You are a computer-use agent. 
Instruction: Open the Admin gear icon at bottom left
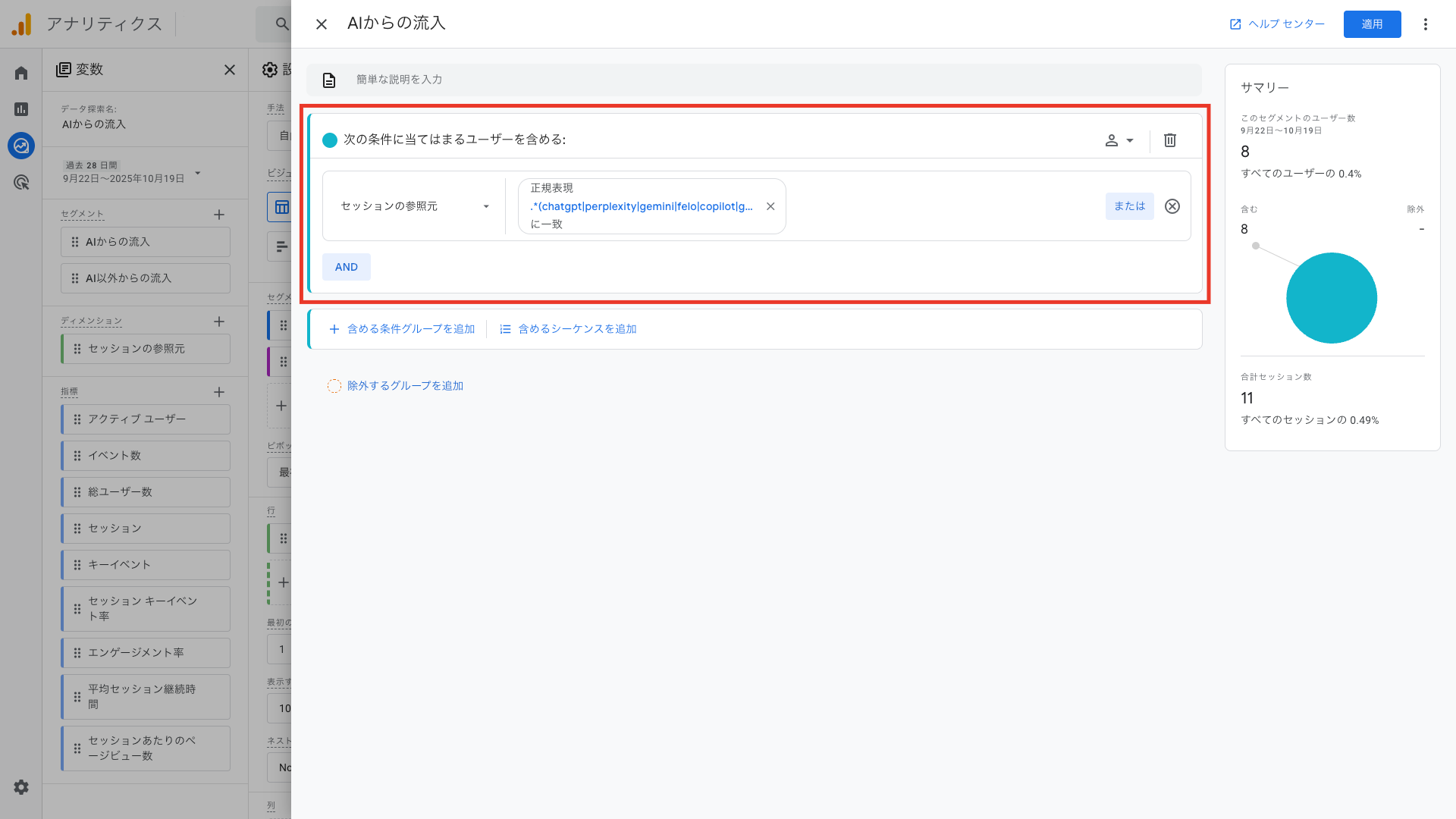click(x=20, y=787)
